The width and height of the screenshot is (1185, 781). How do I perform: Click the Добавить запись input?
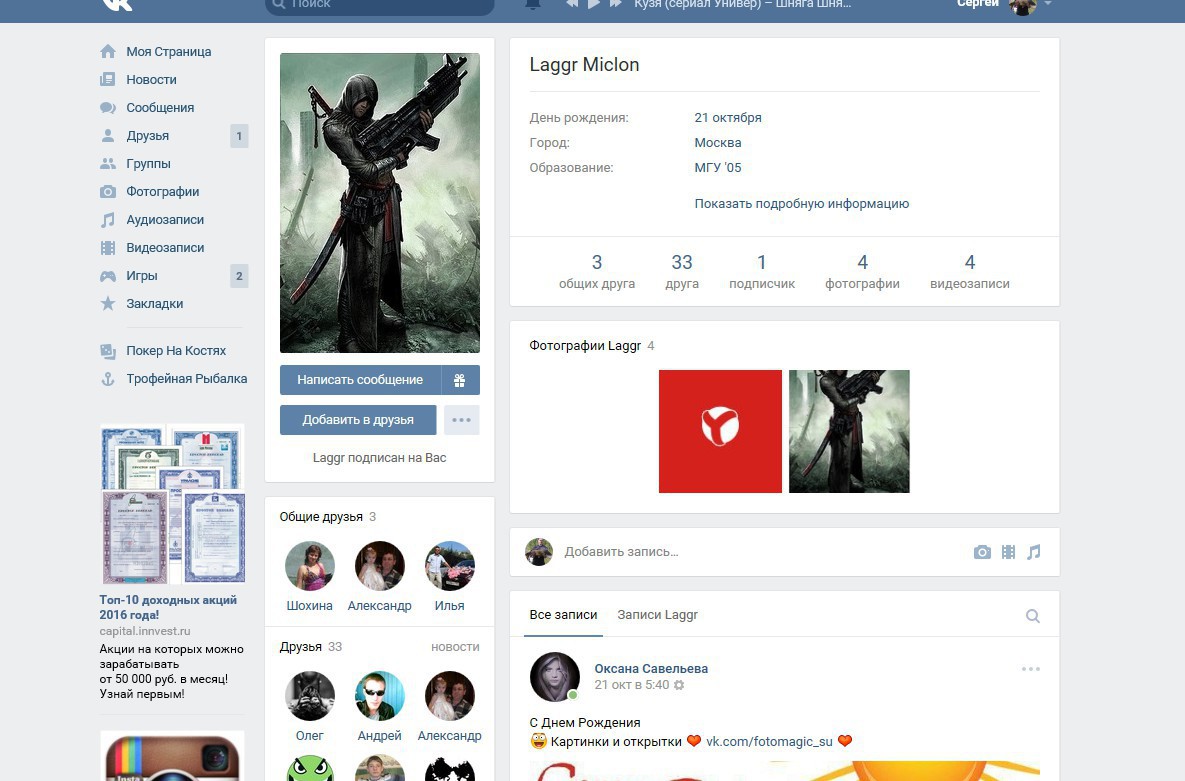click(763, 552)
